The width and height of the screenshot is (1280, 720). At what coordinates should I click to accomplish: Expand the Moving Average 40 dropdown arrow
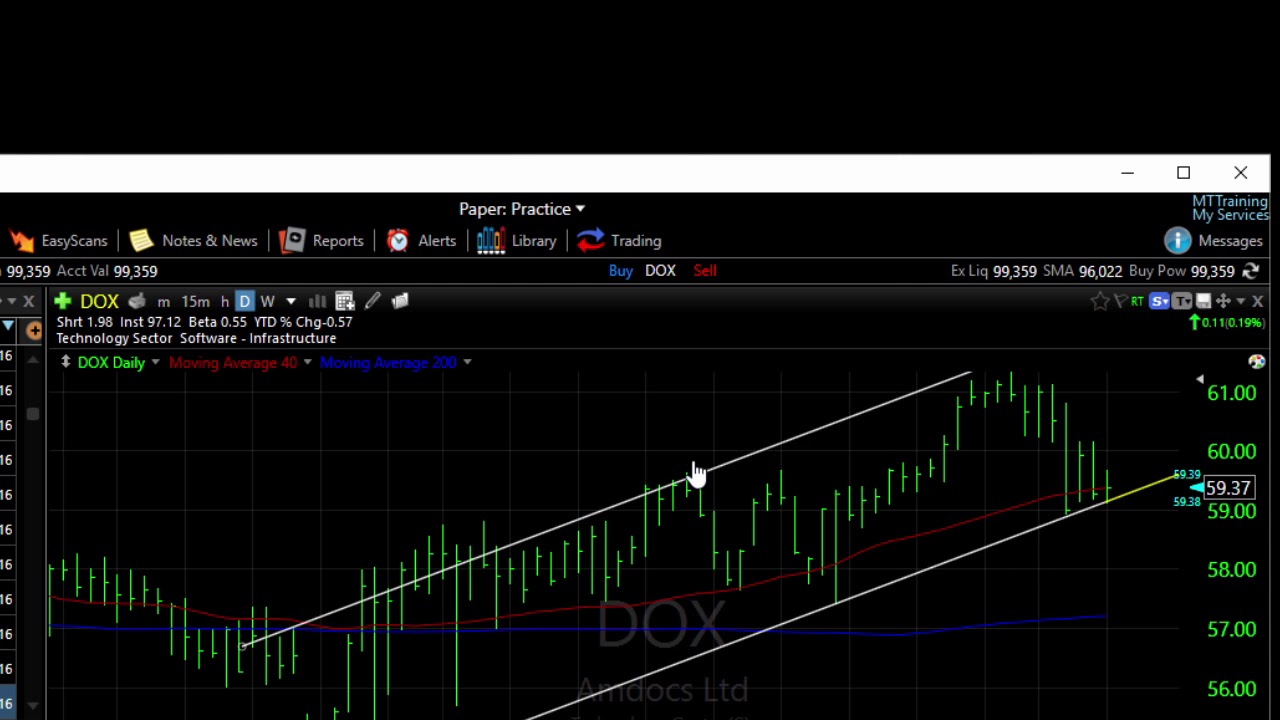307,363
